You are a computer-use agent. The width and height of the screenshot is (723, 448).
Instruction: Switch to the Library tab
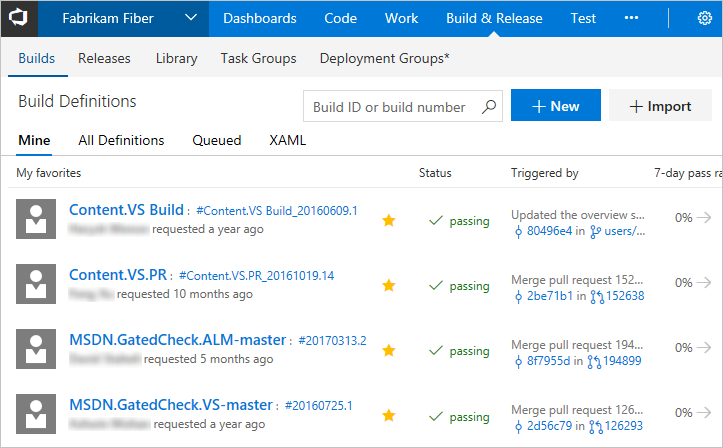(x=177, y=59)
